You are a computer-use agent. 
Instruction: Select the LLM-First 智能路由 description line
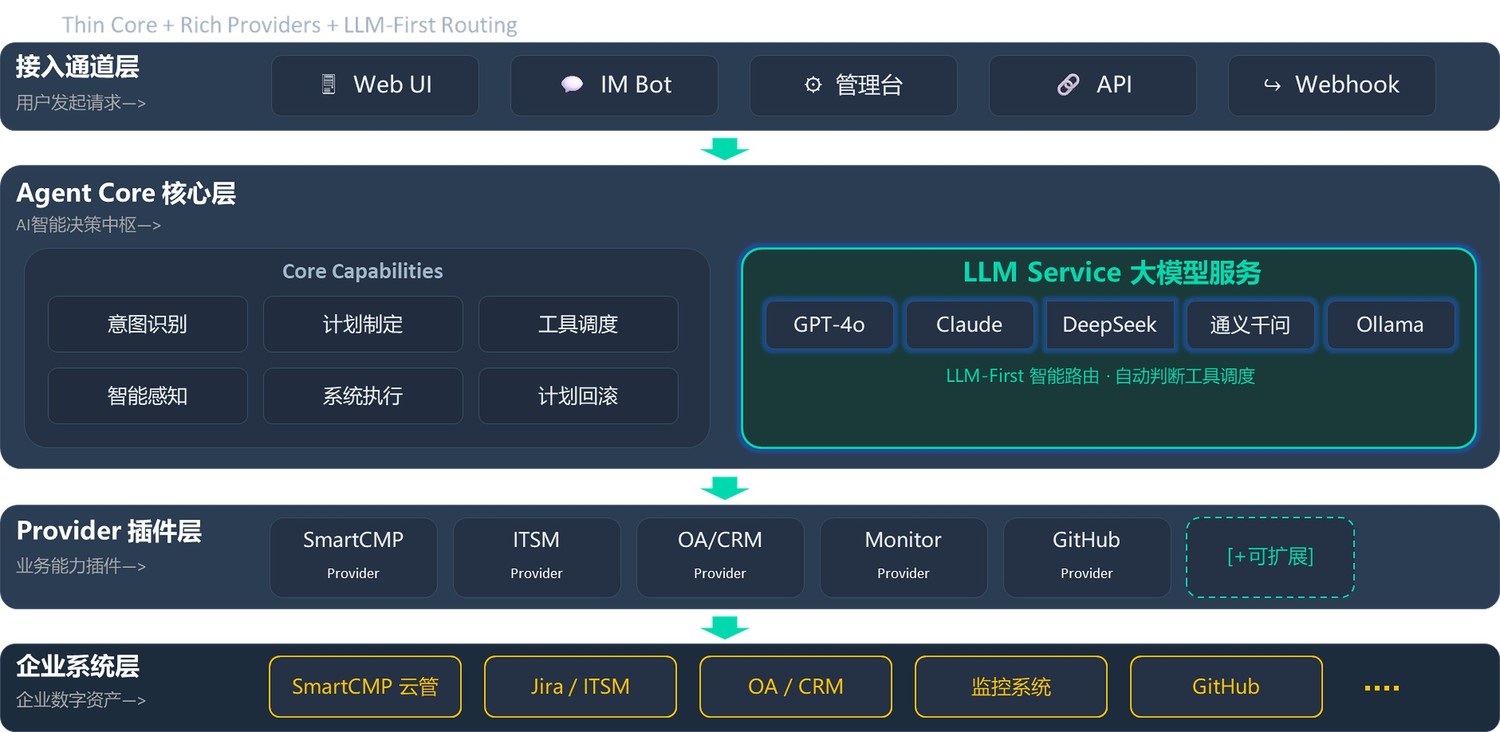coord(1100,376)
